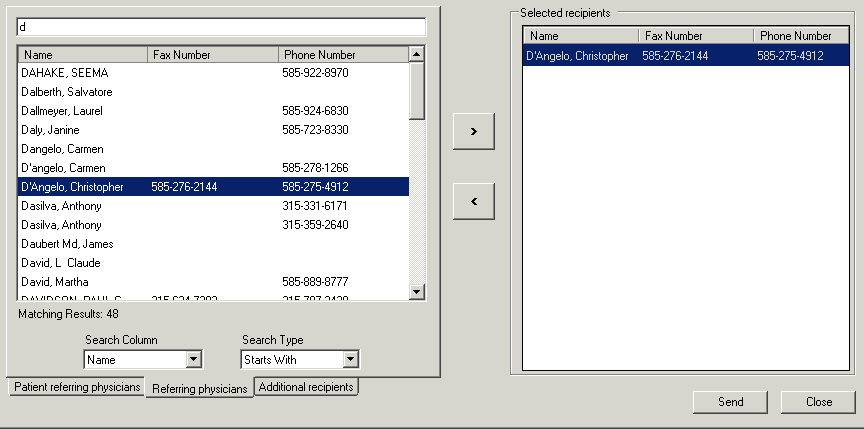Open the Search Type dropdown
This screenshot has height=429, width=864.
pyautogui.click(x=350, y=359)
